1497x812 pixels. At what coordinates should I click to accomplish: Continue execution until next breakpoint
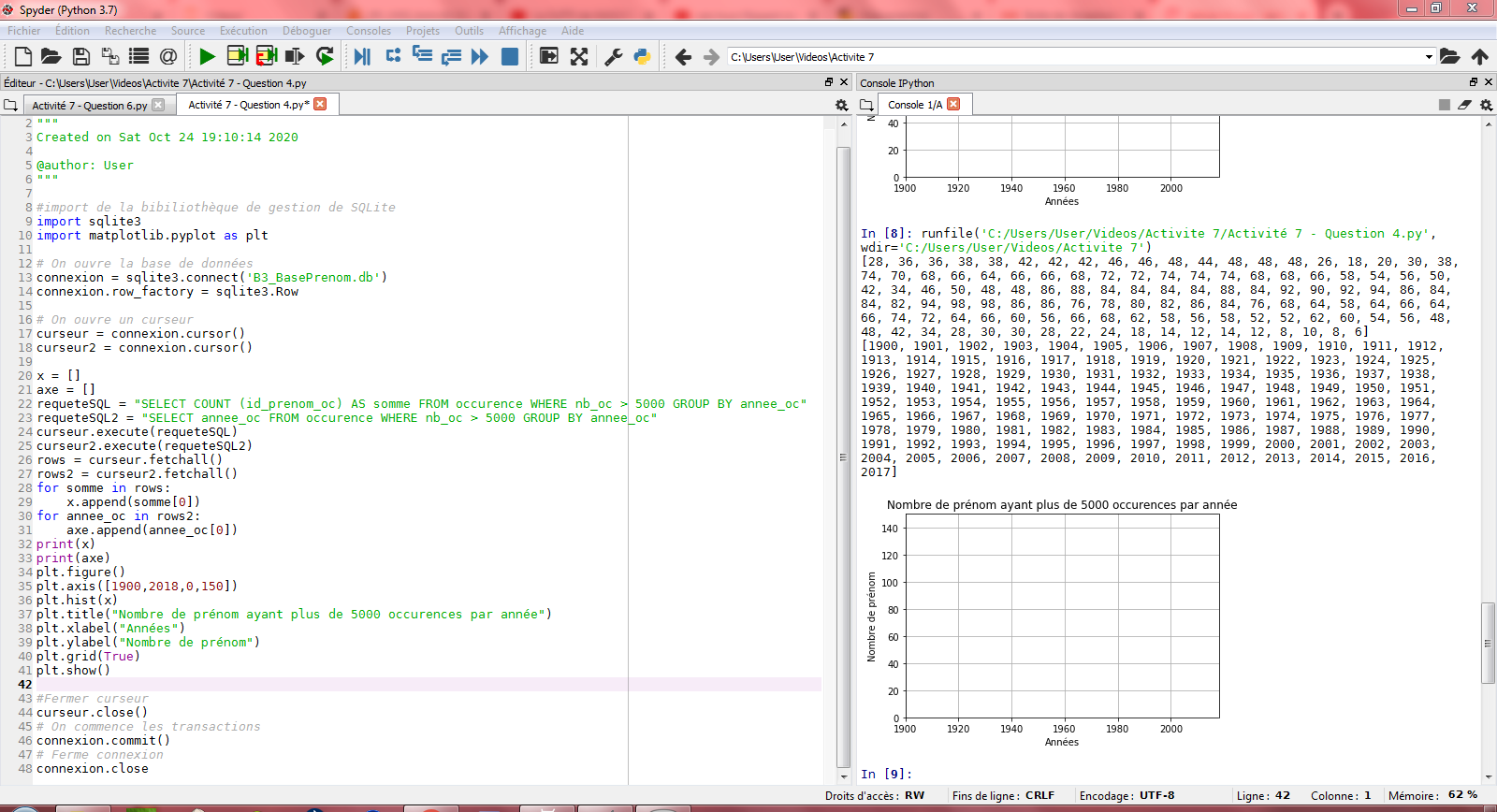coord(480,56)
